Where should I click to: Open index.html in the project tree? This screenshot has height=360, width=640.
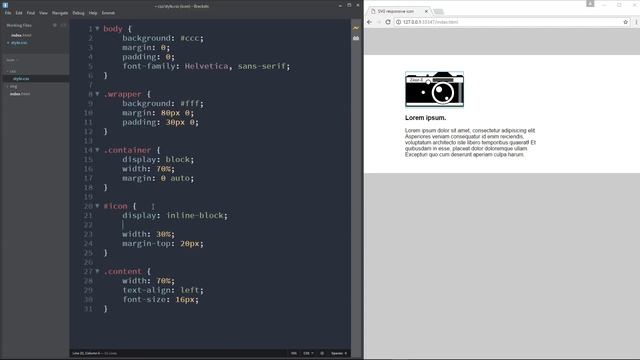tap(20, 94)
